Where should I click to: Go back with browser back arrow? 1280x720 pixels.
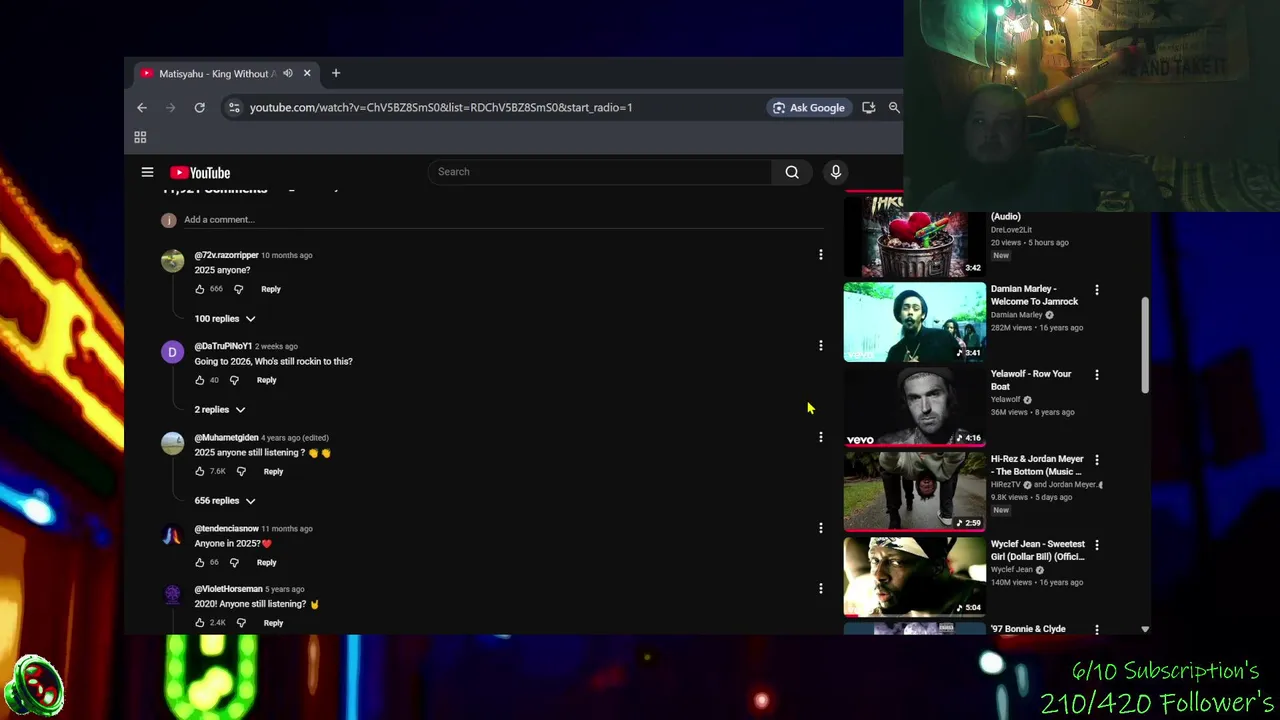click(x=142, y=107)
